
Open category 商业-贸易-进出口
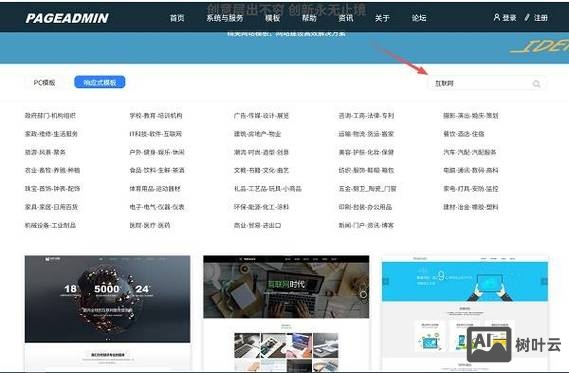coord(257,225)
